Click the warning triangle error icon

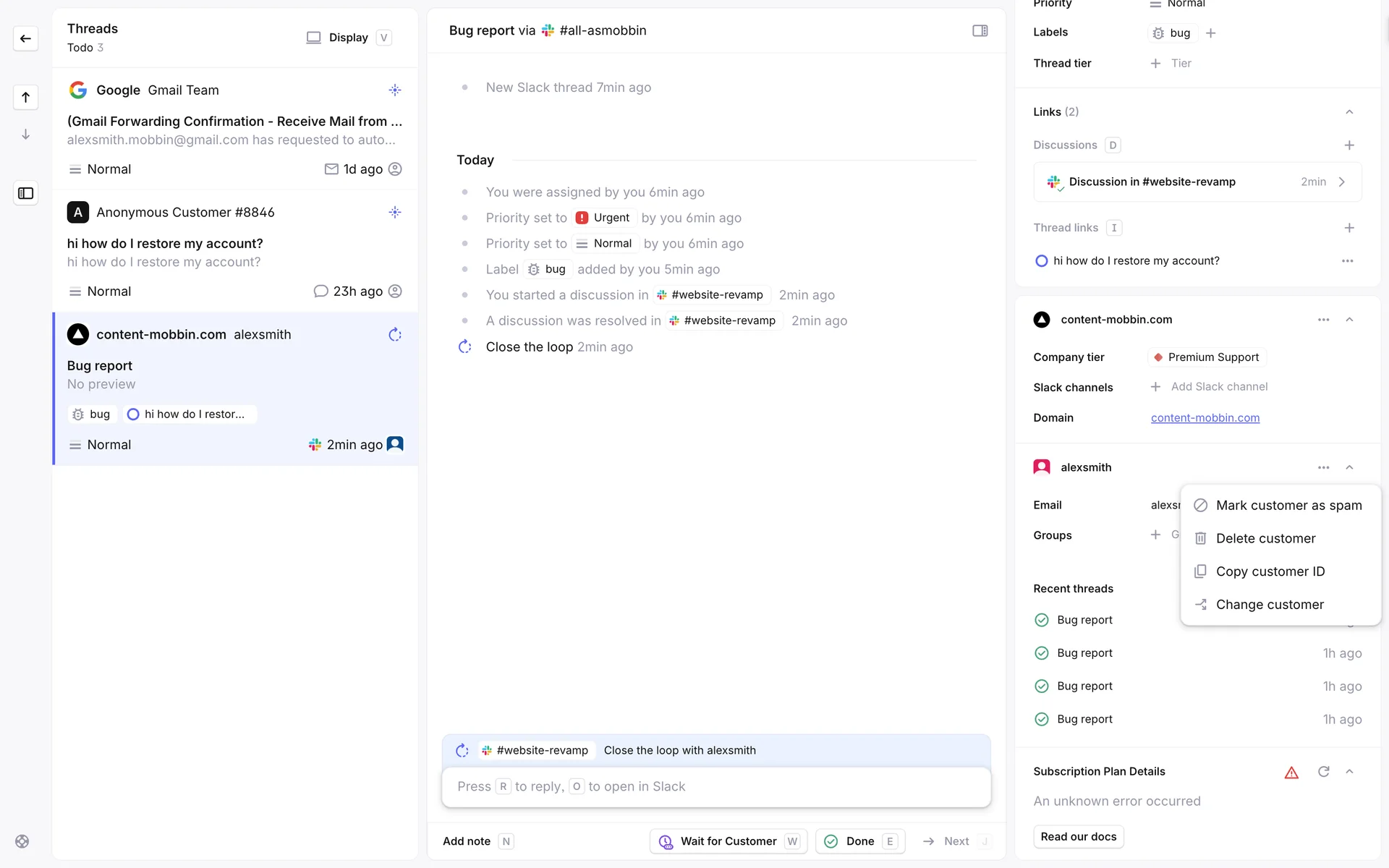tap(1291, 773)
